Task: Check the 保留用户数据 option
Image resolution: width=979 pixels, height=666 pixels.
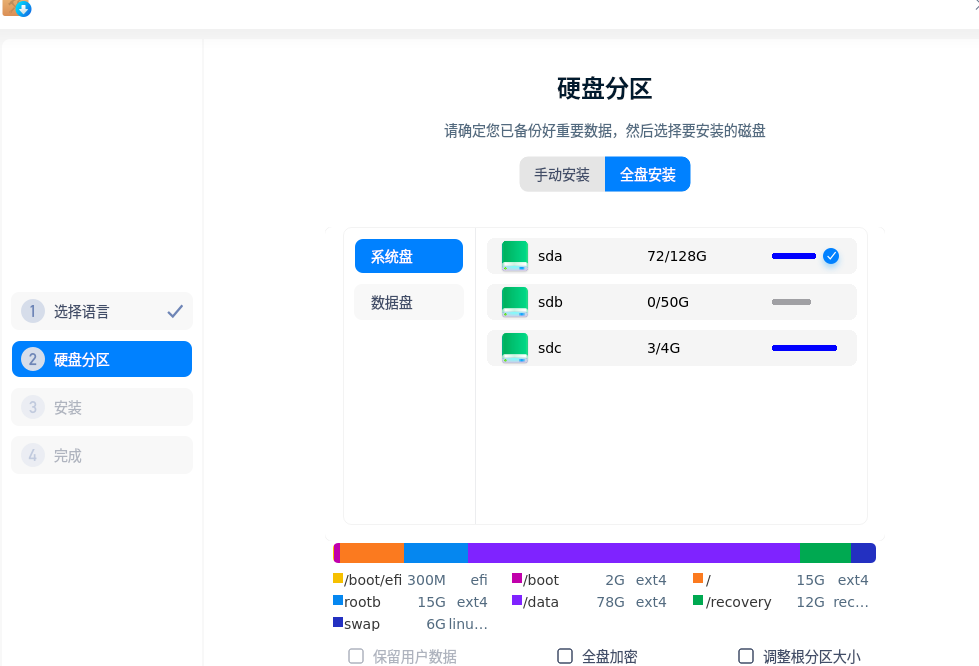Action: (x=356, y=656)
